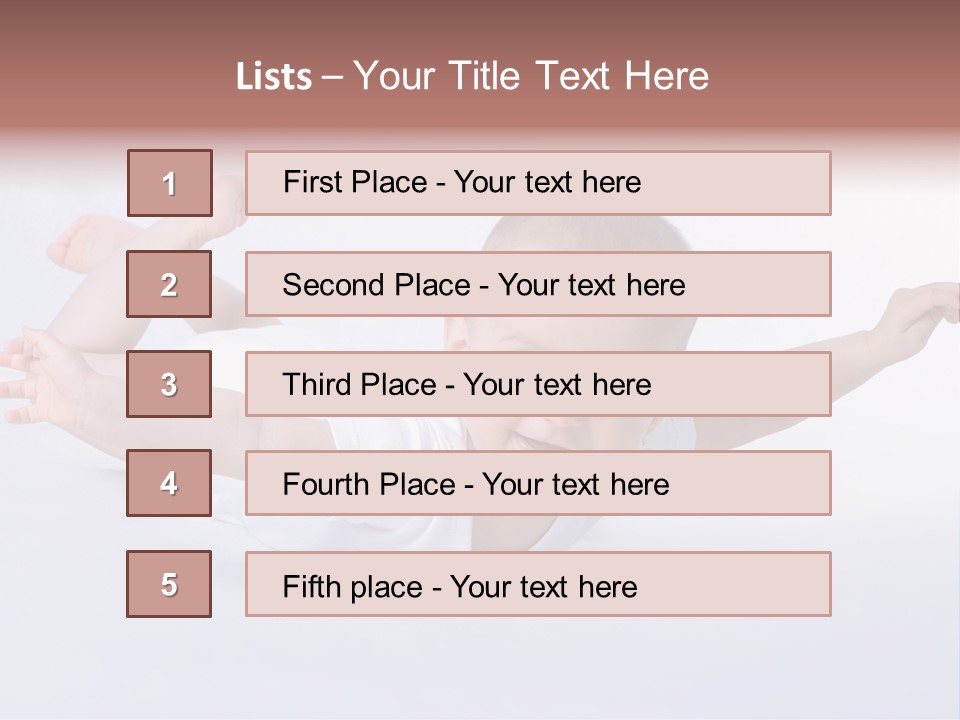Select the number 4 box
The height and width of the screenshot is (720, 960).
pyautogui.click(x=169, y=483)
